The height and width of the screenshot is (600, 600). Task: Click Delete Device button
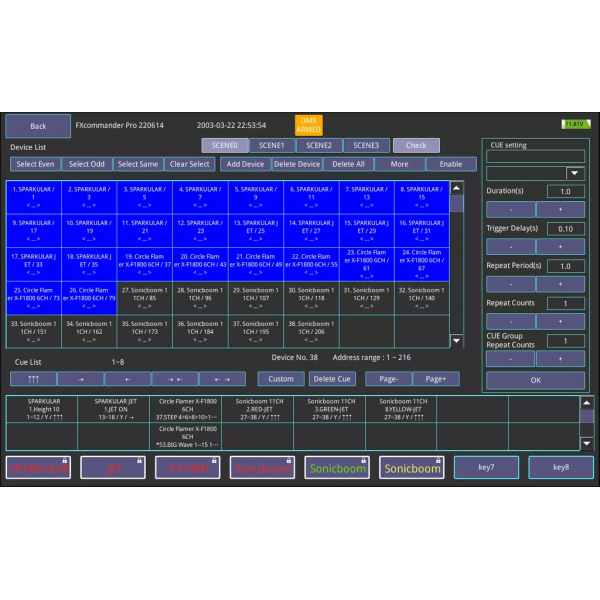[297, 164]
